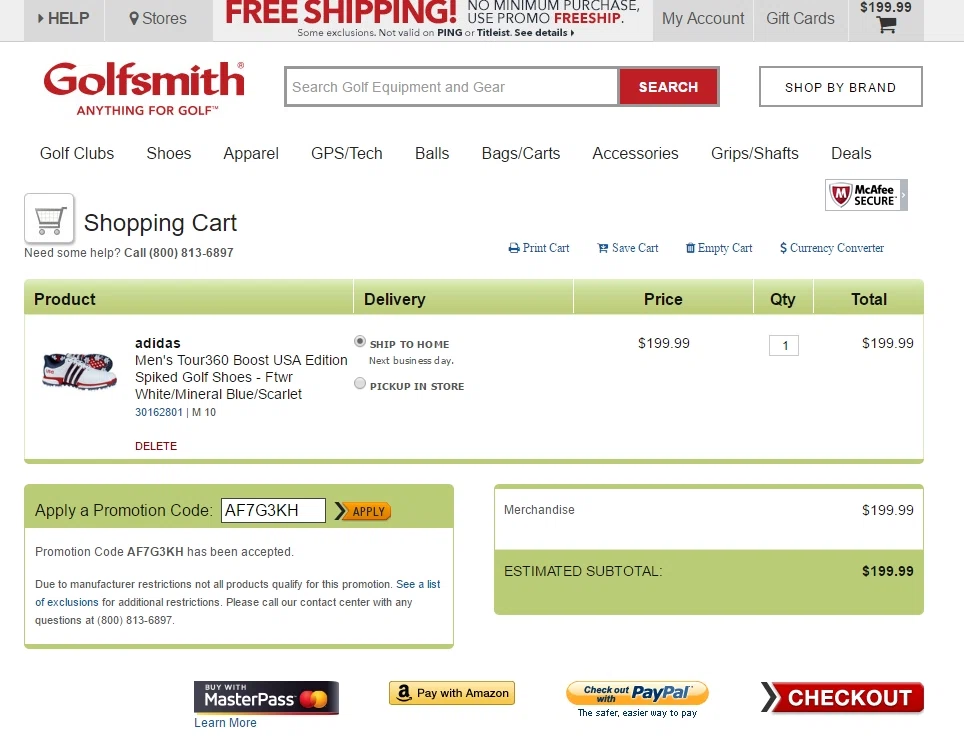The width and height of the screenshot is (964, 747).
Task: Open the Shop By Brand selector
Action: (x=840, y=87)
